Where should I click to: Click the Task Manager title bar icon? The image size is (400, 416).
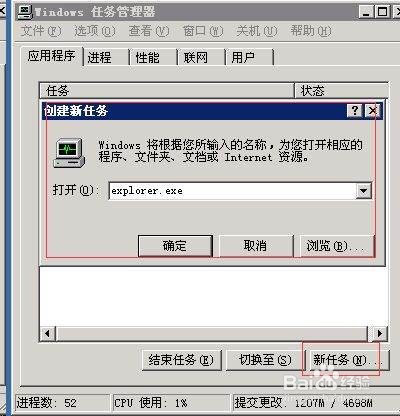[25, 12]
